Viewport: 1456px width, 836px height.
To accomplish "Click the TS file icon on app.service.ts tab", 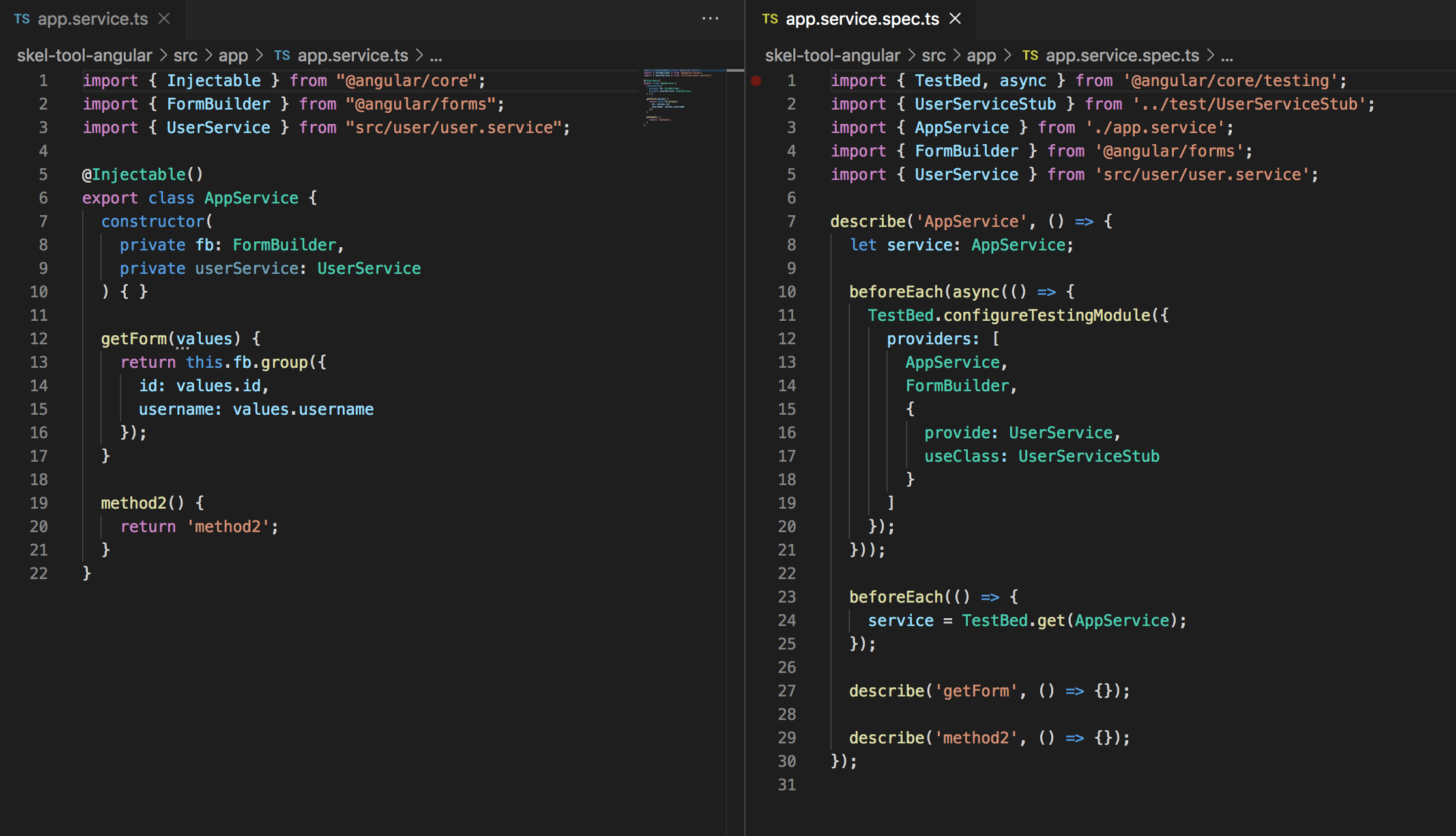I will [22, 19].
